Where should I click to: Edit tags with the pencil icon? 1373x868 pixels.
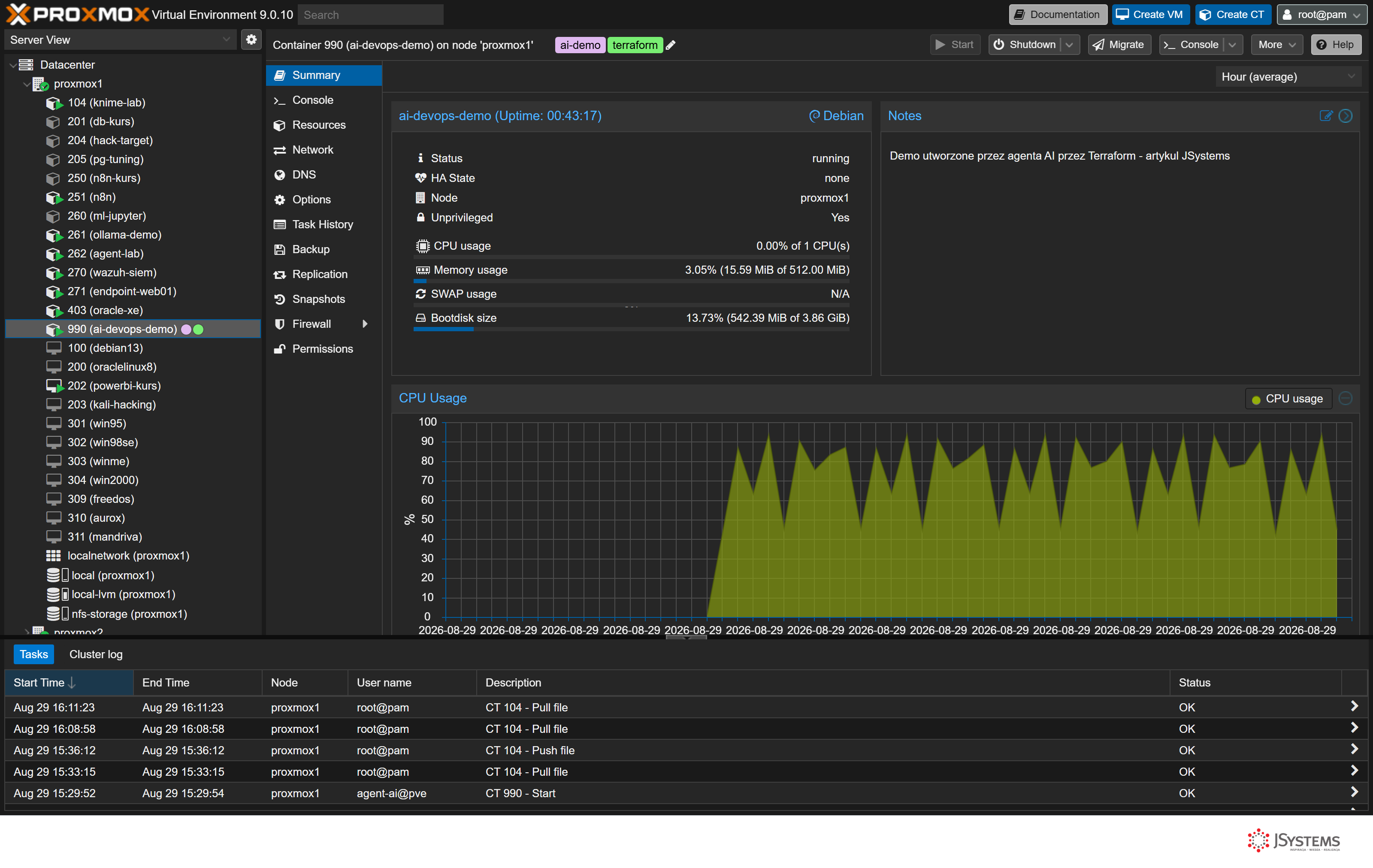(x=671, y=45)
